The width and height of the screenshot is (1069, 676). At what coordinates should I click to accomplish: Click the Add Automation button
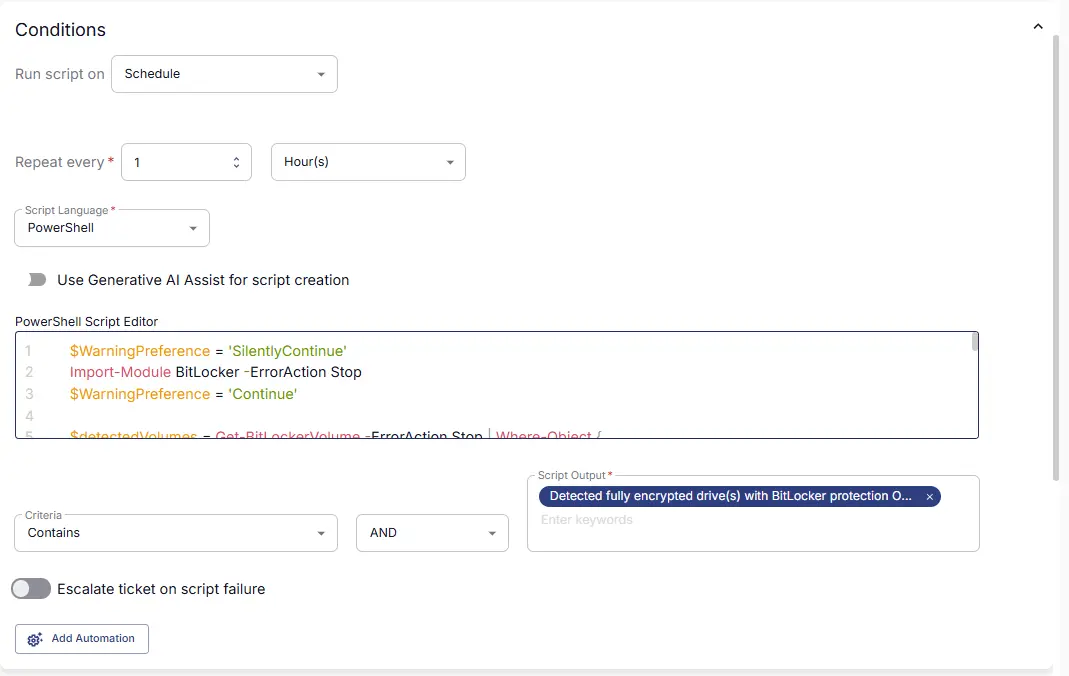[x=82, y=639]
